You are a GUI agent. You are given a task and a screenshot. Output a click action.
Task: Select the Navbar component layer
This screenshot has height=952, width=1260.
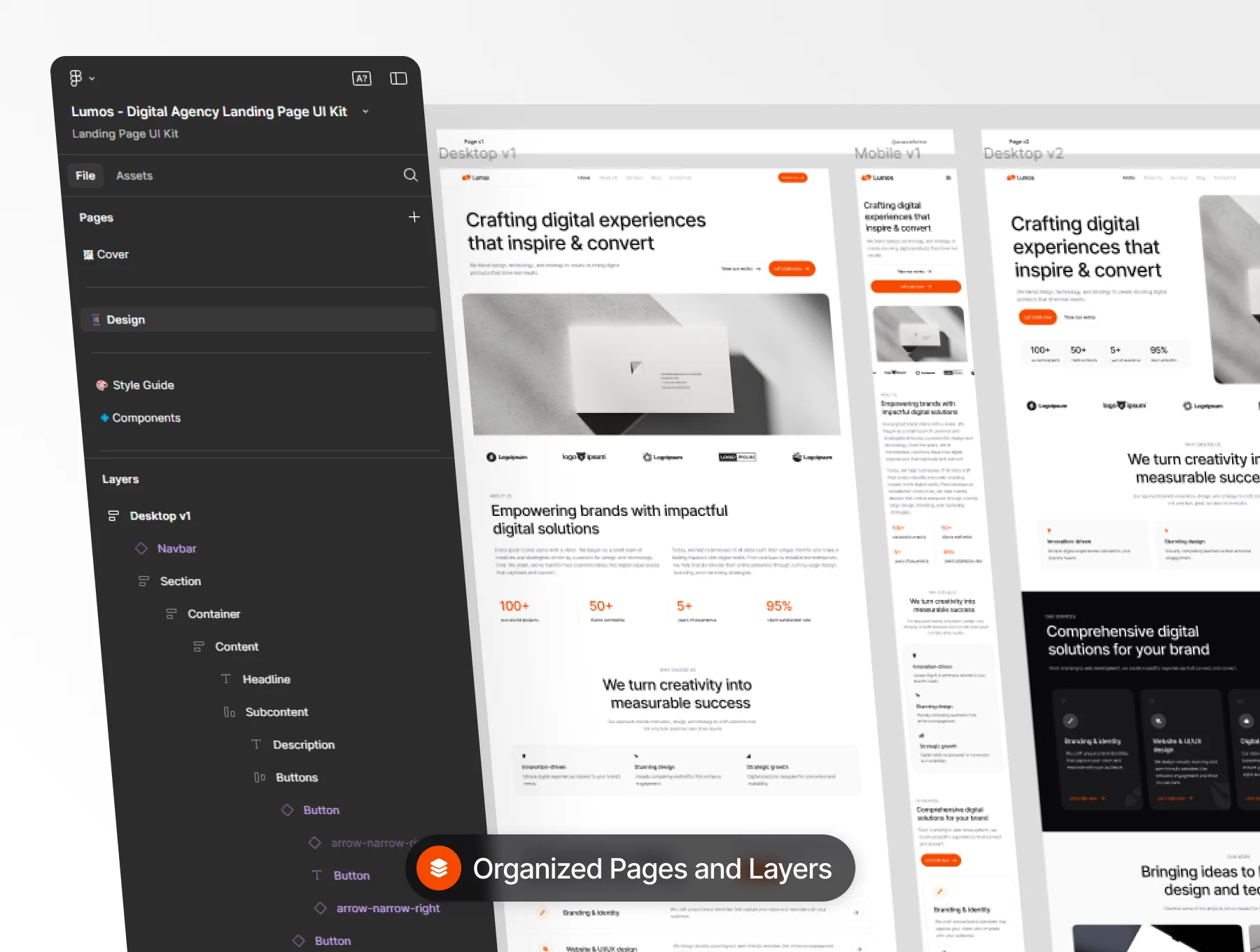[176, 549]
